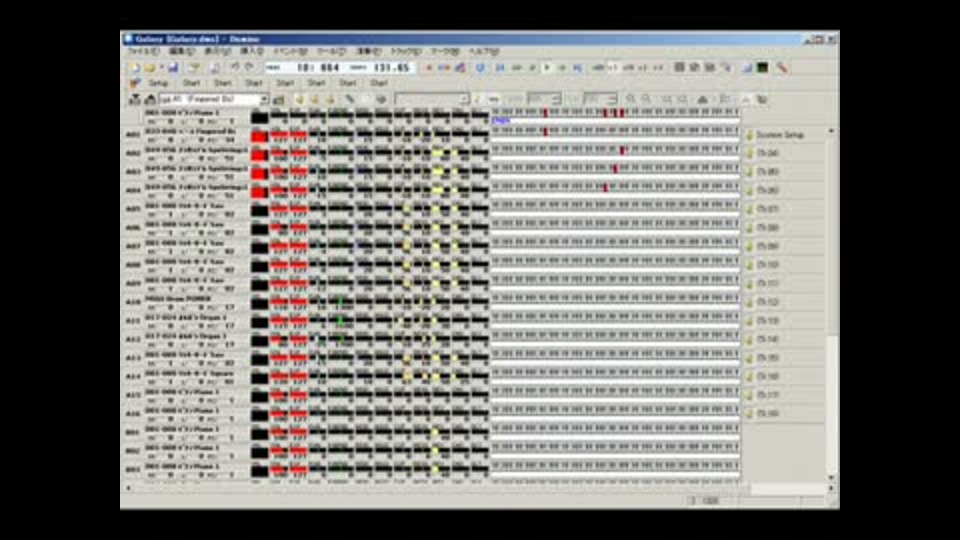The image size is (960, 540).
Task: Start playback with the Play button
Action: coord(547,68)
